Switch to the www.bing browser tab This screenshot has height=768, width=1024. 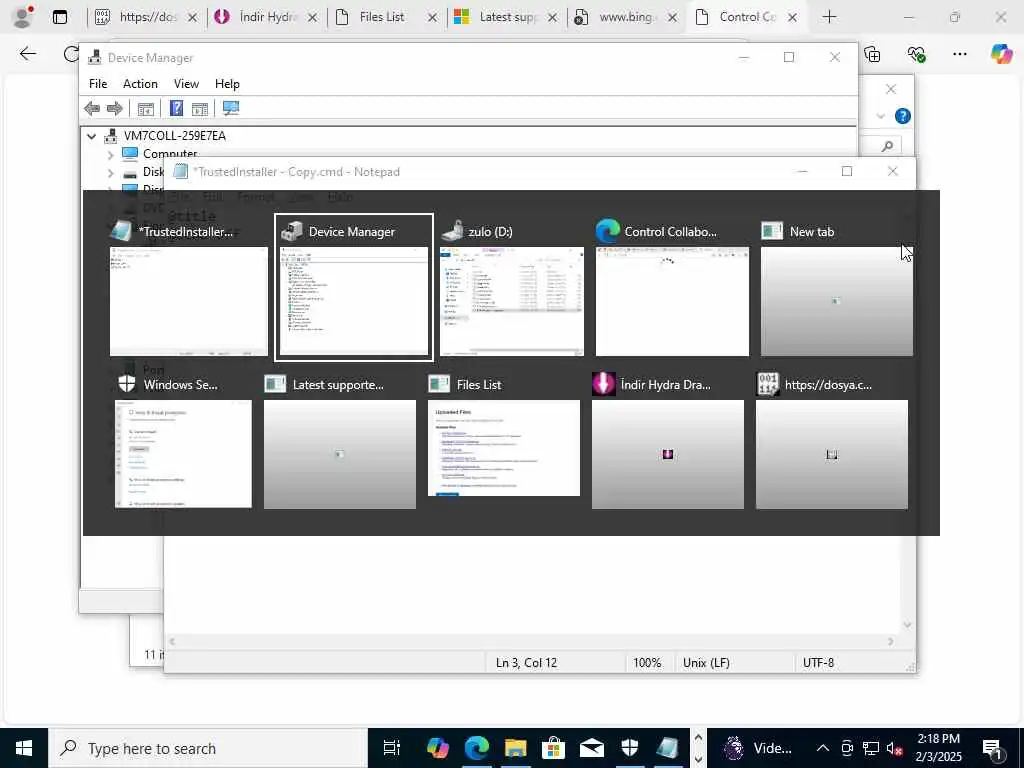pos(626,17)
